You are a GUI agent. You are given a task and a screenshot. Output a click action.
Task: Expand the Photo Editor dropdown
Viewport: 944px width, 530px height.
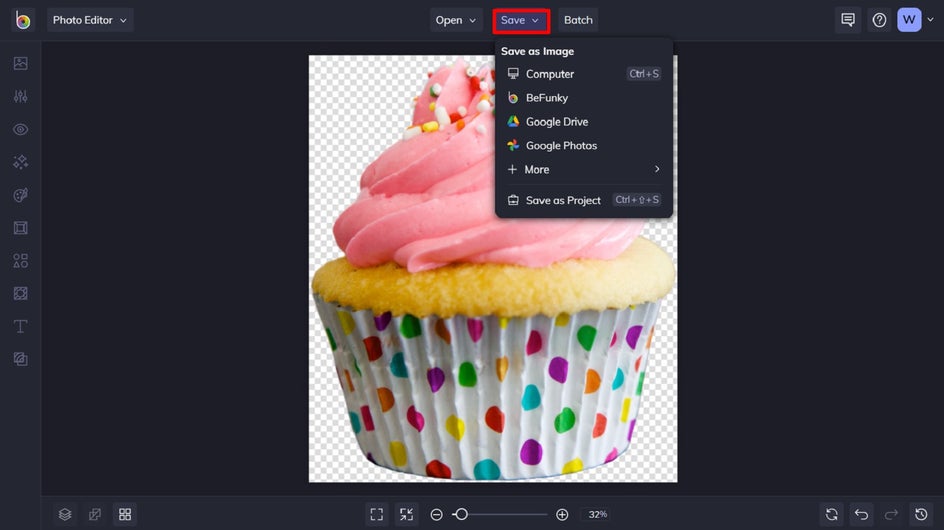90,20
